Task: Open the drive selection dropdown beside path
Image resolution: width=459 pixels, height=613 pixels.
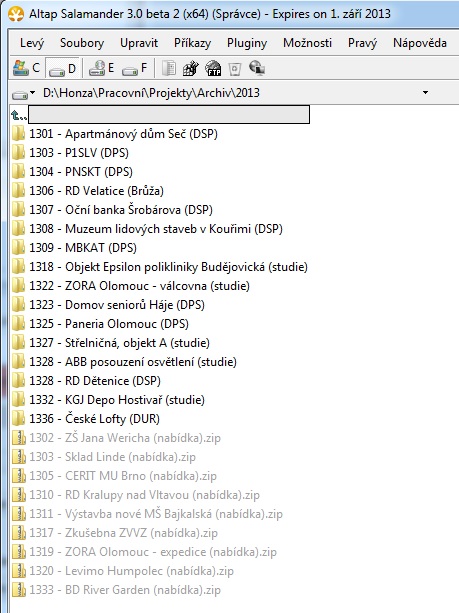Action: point(23,93)
